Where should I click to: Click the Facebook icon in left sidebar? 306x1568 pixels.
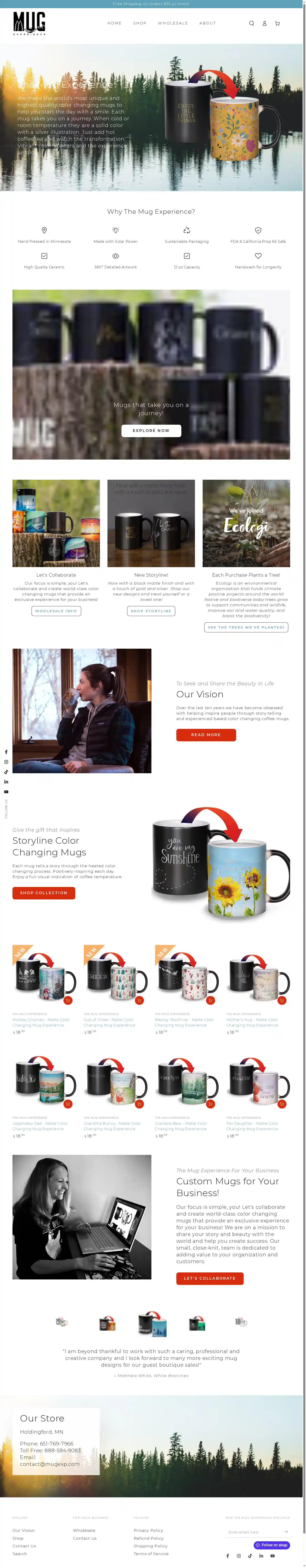pyautogui.click(x=6, y=752)
